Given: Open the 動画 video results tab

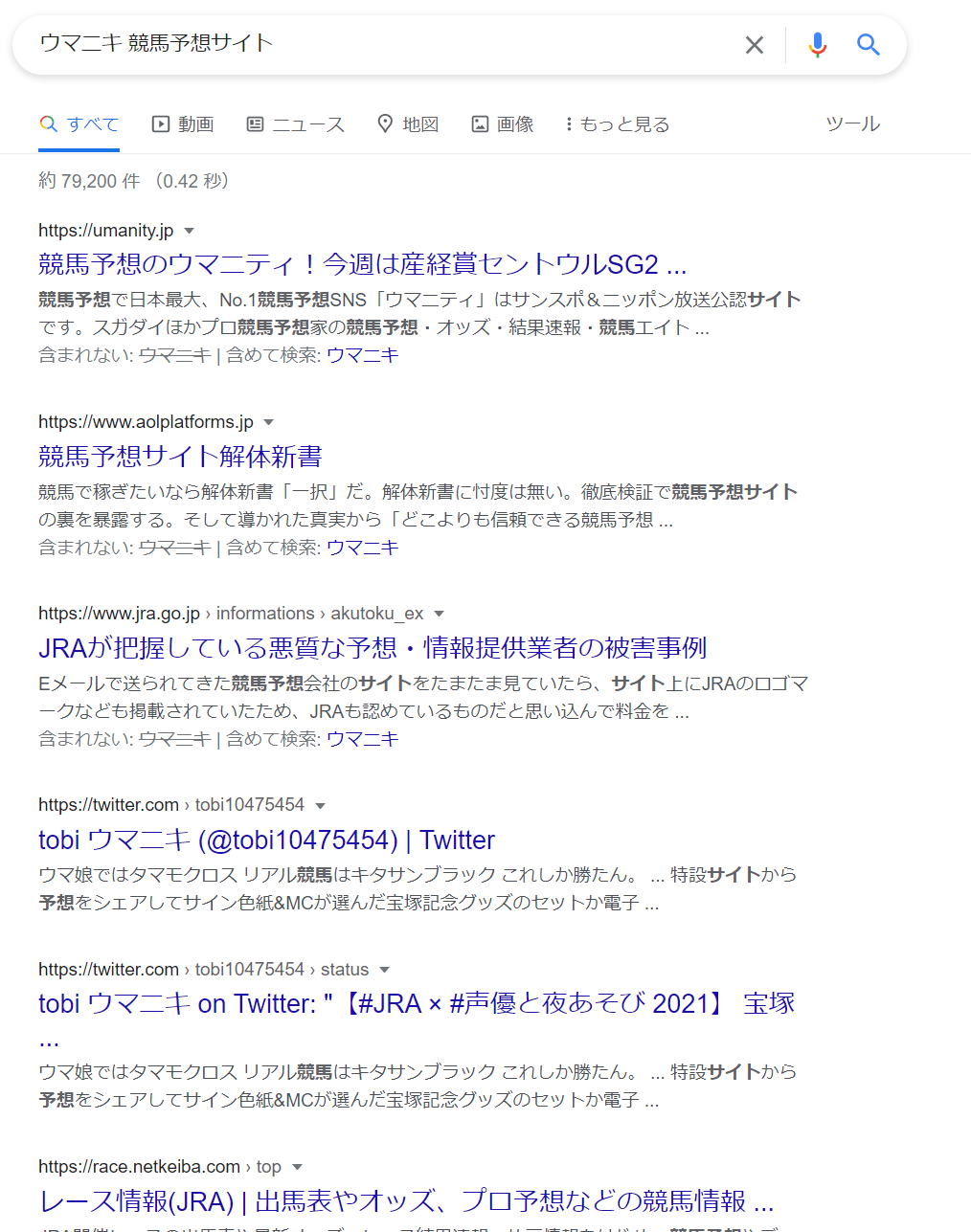Looking at the screenshot, I should point(183,124).
